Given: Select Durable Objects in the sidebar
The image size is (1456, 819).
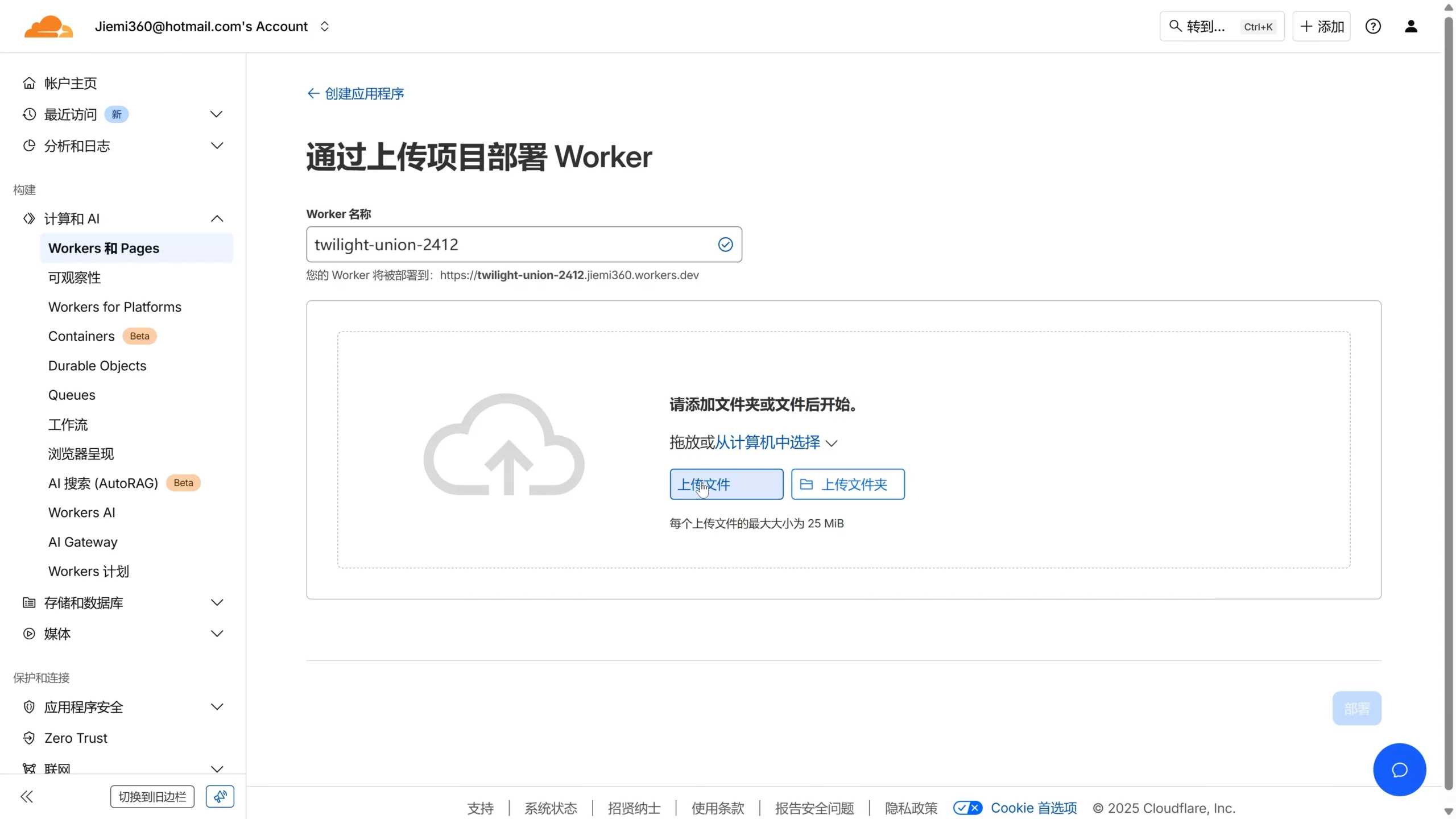Looking at the screenshot, I should tap(97, 366).
